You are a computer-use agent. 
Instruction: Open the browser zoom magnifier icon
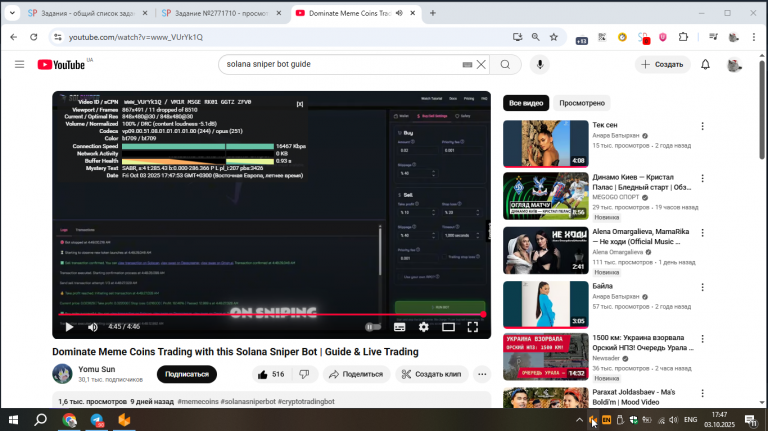click(x=535, y=37)
